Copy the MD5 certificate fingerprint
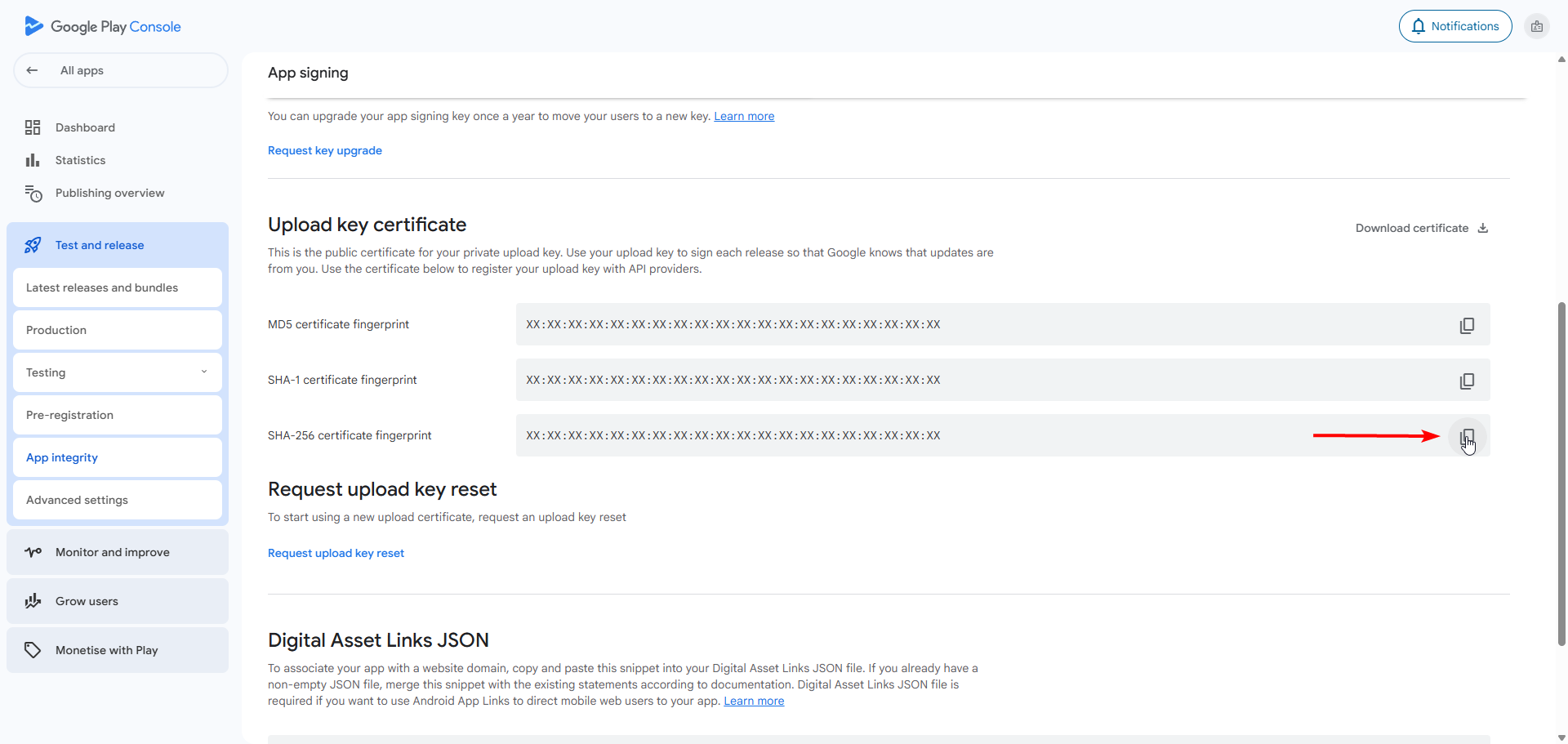Image resolution: width=1568 pixels, height=744 pixels. tap(1467, 325)
